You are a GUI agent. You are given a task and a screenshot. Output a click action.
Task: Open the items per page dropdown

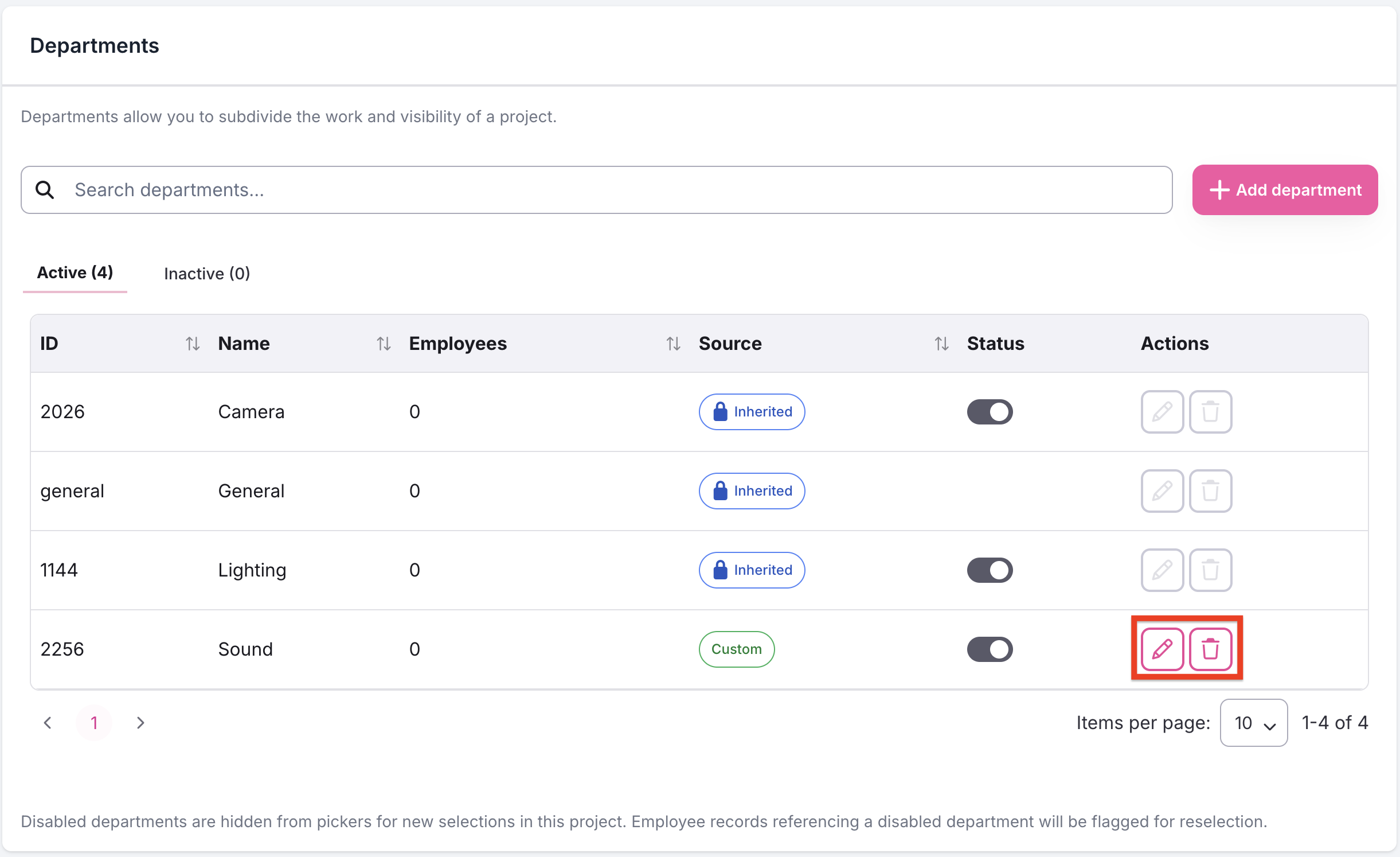coord(1254,722)
